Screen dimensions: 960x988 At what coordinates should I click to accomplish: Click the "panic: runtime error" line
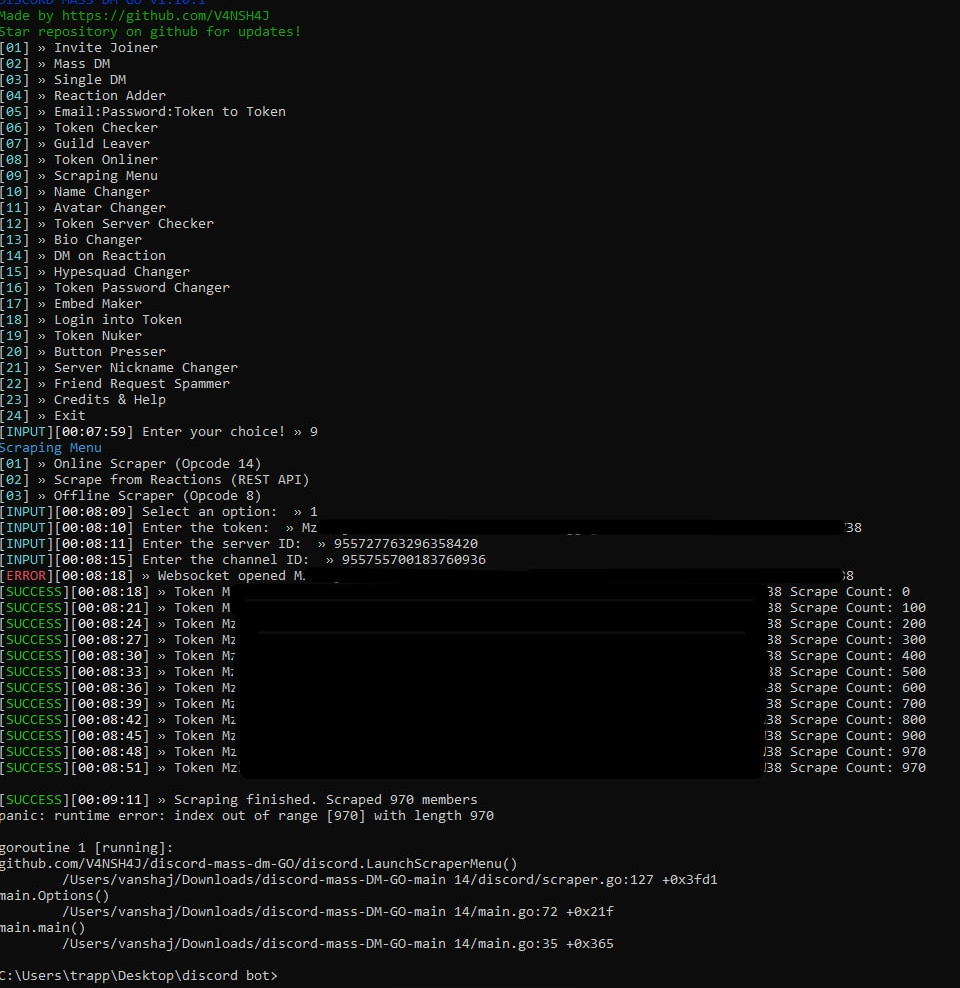(247, 815)
